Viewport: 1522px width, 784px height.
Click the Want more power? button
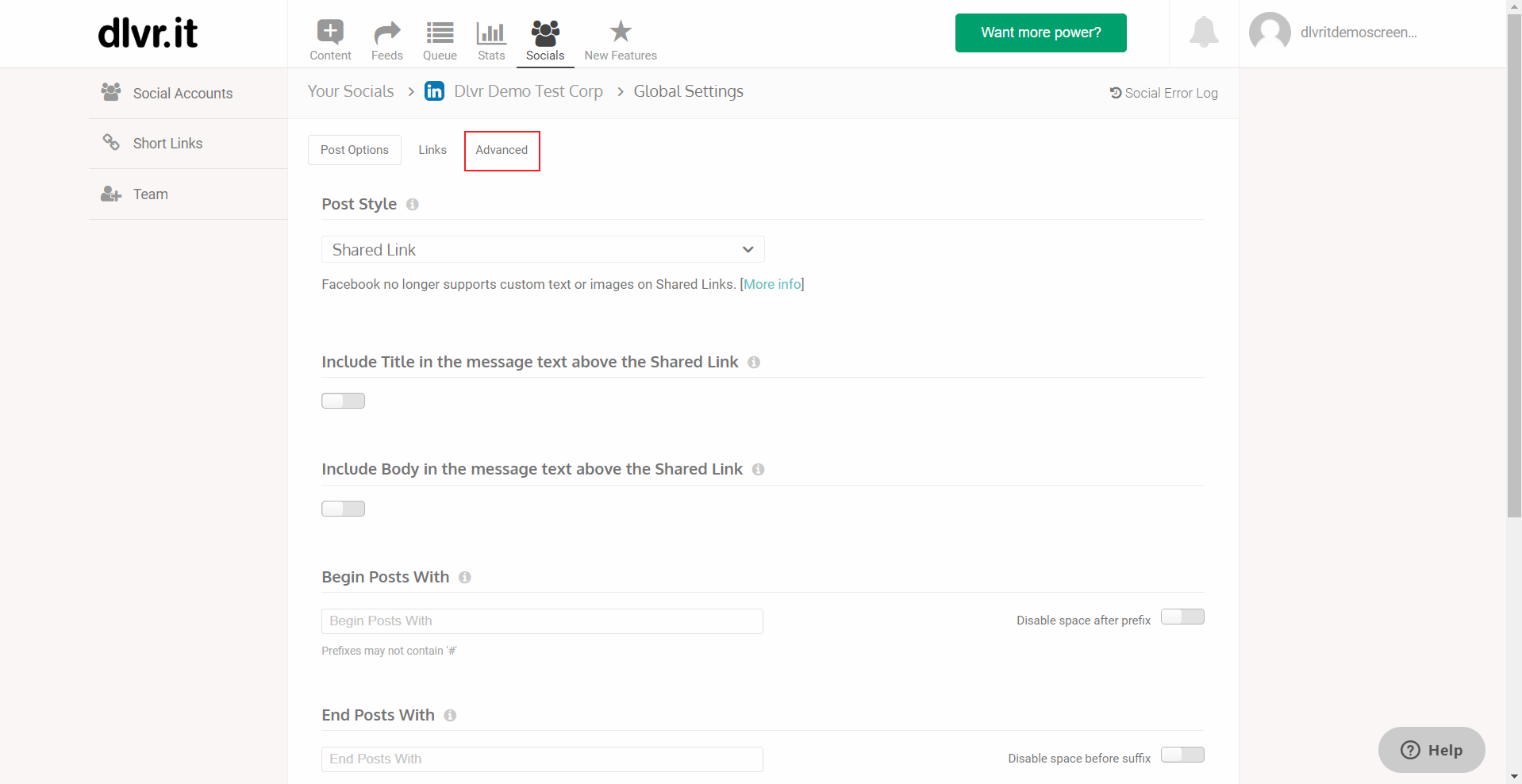pos(1040,33)
